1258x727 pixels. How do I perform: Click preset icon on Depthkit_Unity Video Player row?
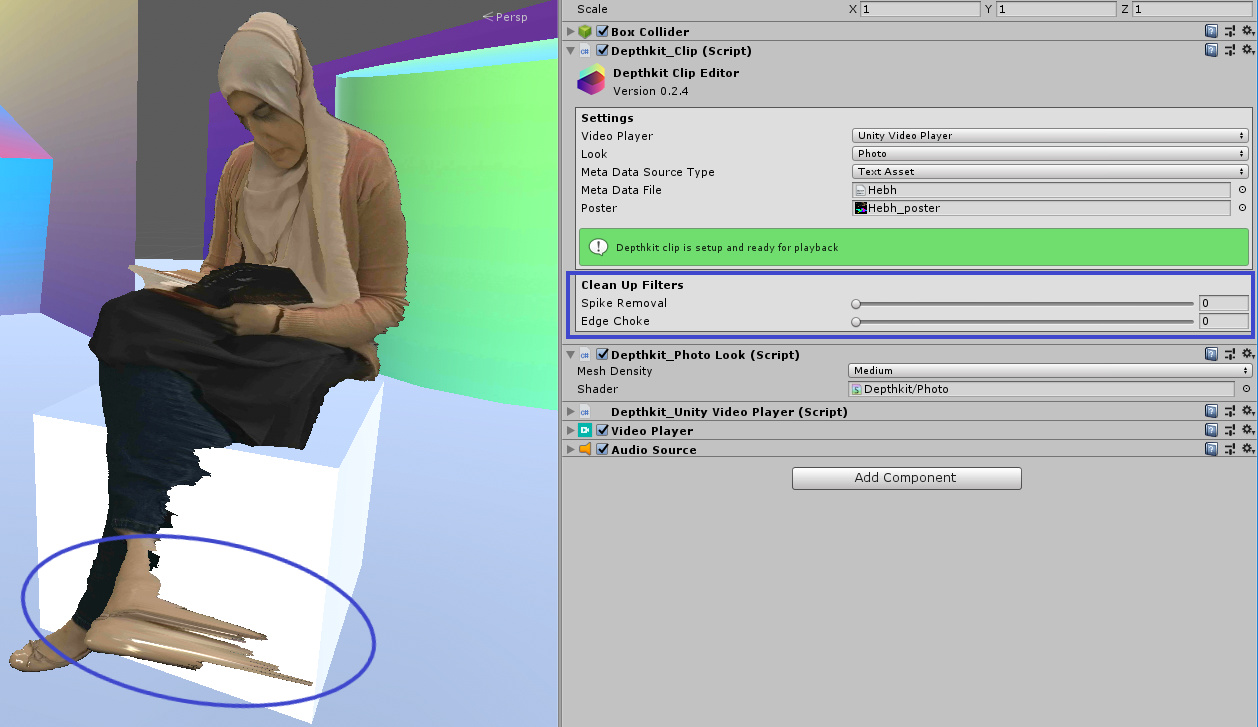click(1229, 412)
